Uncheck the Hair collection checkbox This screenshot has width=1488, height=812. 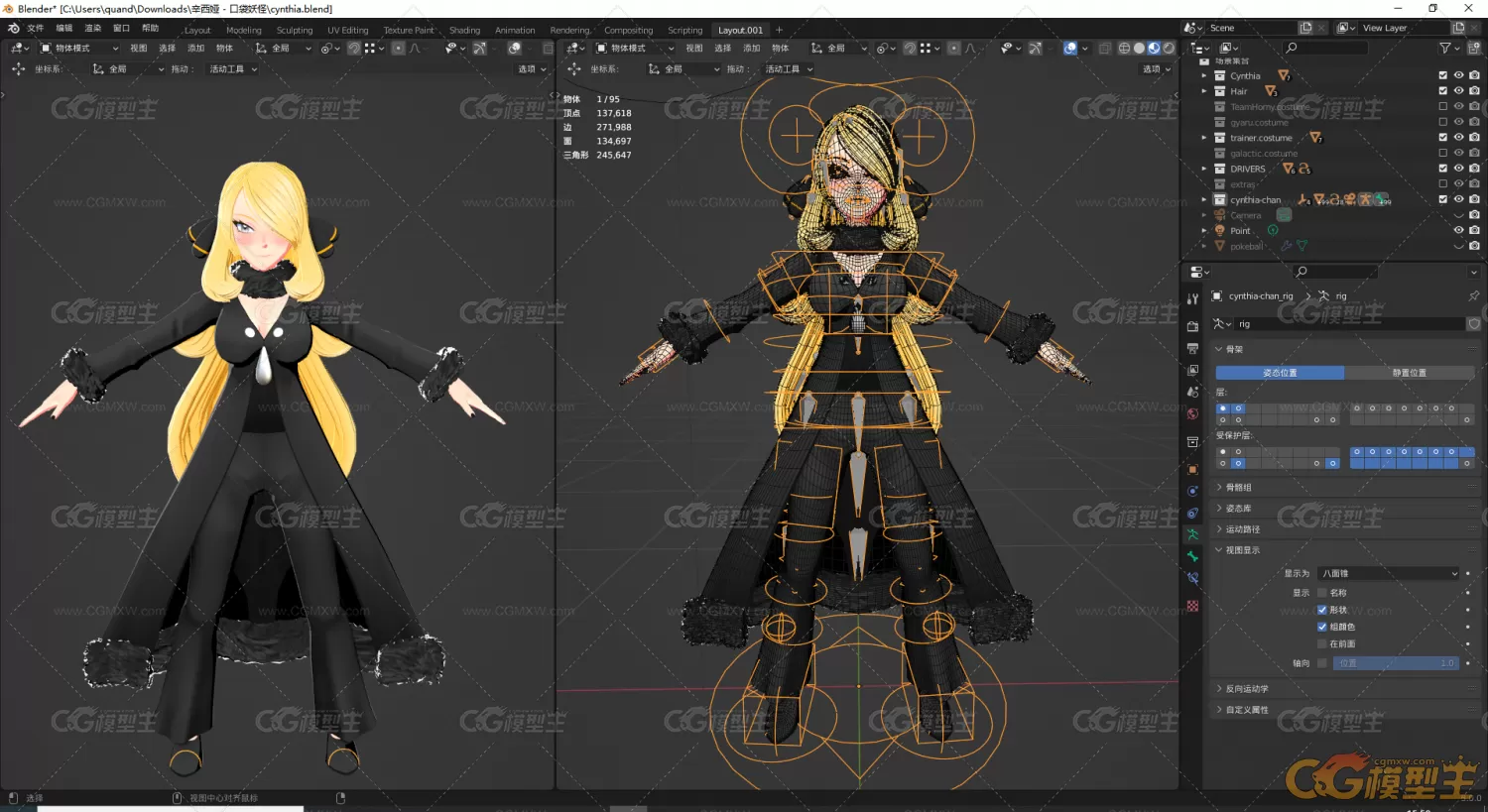1443,90
